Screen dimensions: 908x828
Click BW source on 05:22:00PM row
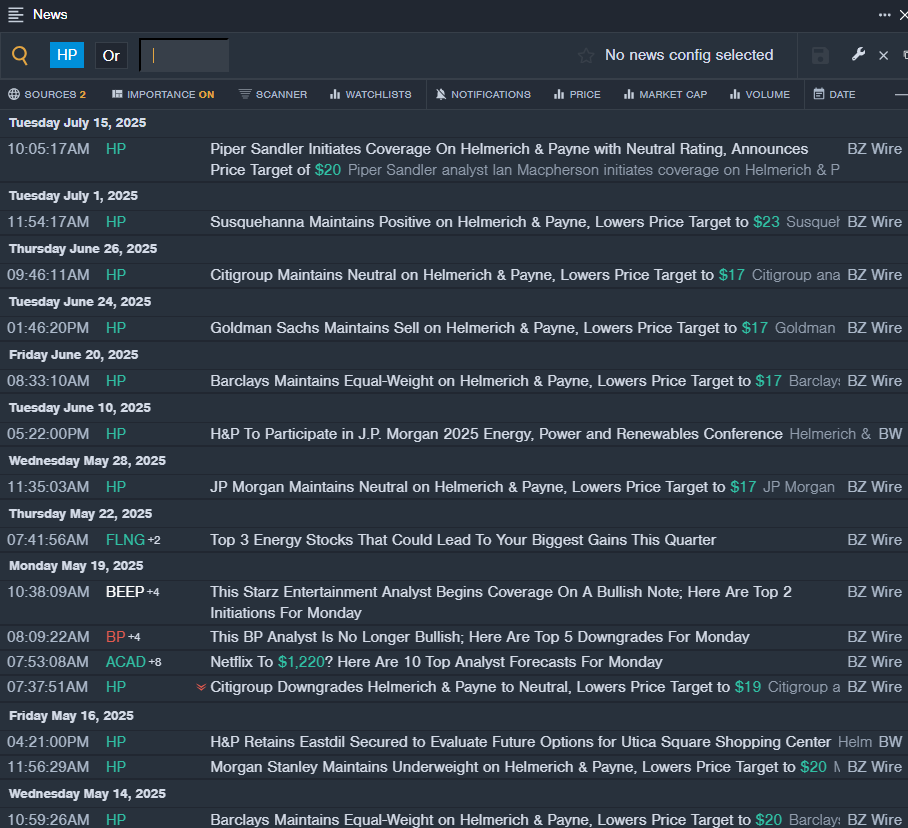[890, 434]
